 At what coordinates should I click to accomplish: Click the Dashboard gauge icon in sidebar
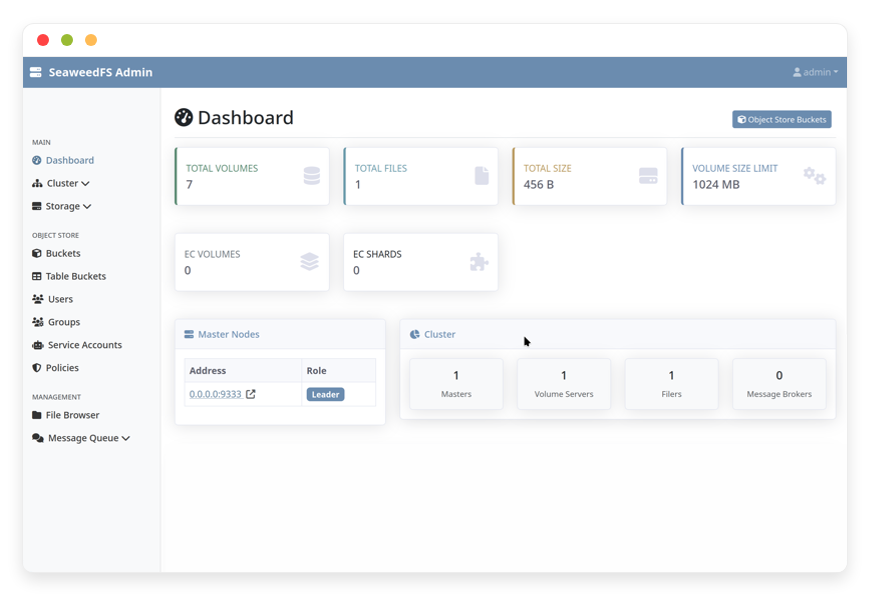click(x=37, y=160)
